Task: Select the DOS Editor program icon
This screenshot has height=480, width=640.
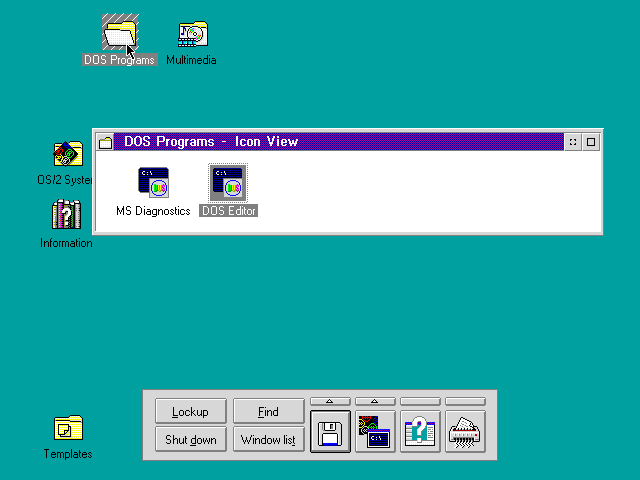Action: click(x=228, y=183)
